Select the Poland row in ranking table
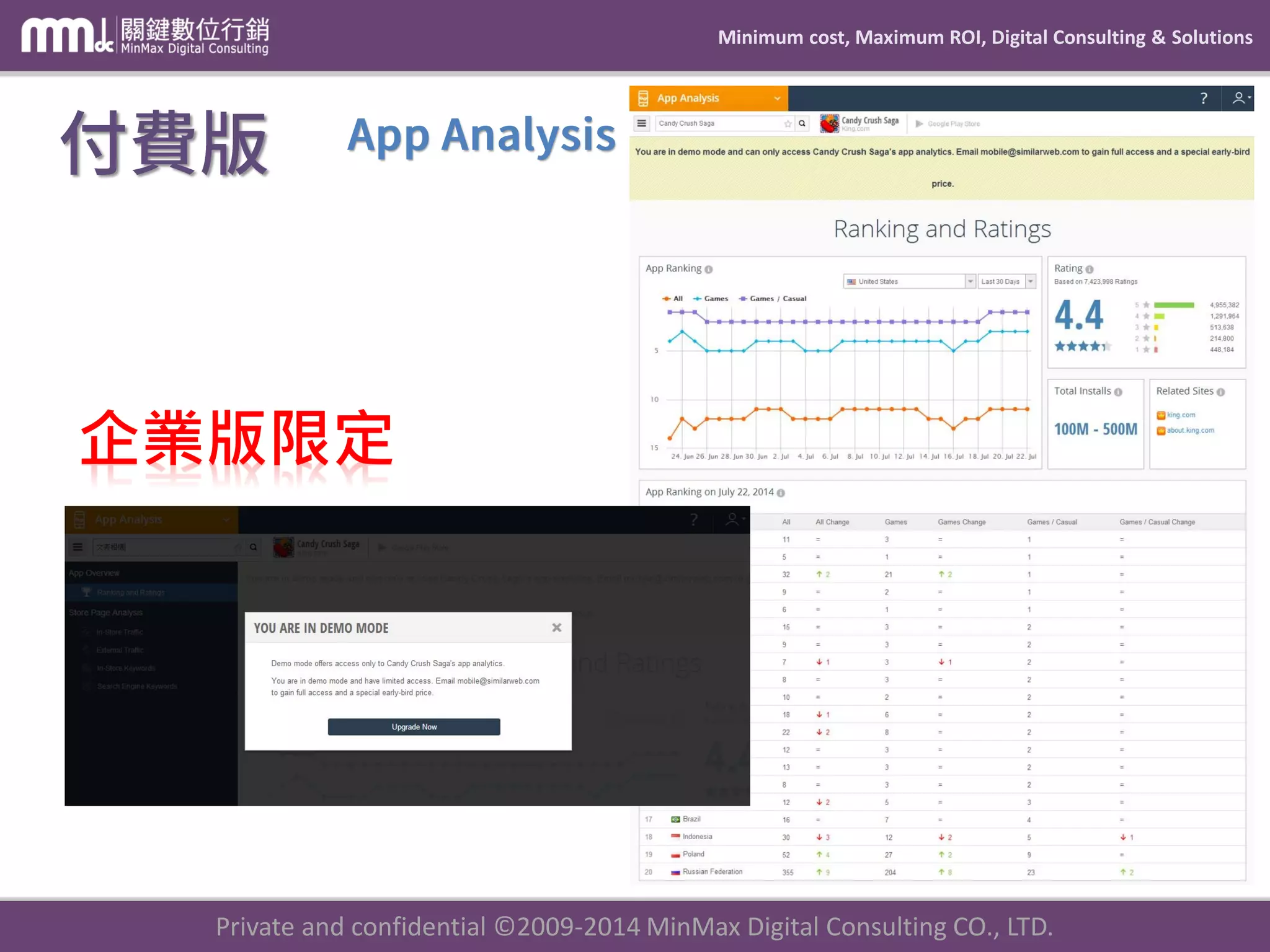Image resolution: width=1270 pixels, height=952 pixels. pyautogui.click(x=942, y=855)
